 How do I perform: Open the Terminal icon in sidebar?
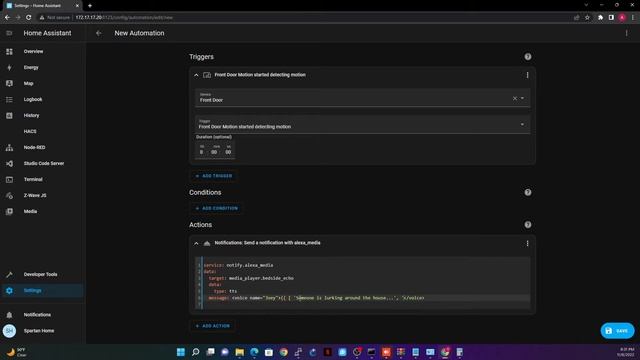pyautogui.click(x=9, y=180)
